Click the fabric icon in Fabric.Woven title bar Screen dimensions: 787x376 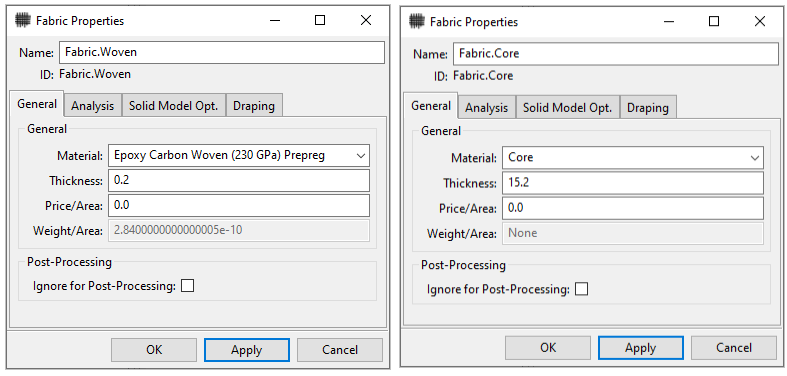pos(22,21)
